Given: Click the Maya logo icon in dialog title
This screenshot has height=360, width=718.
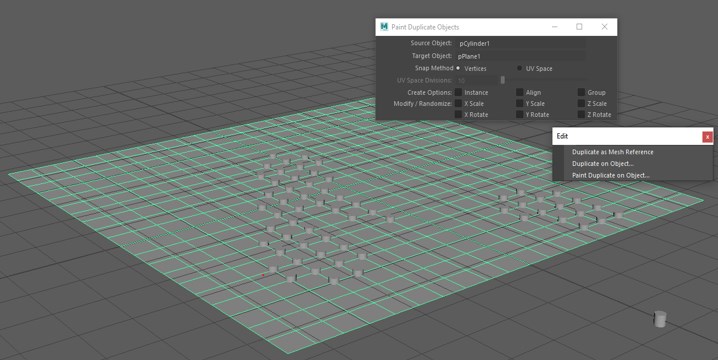Looking at the screenshot, I should pyautogui.click(x=384, y=27).
